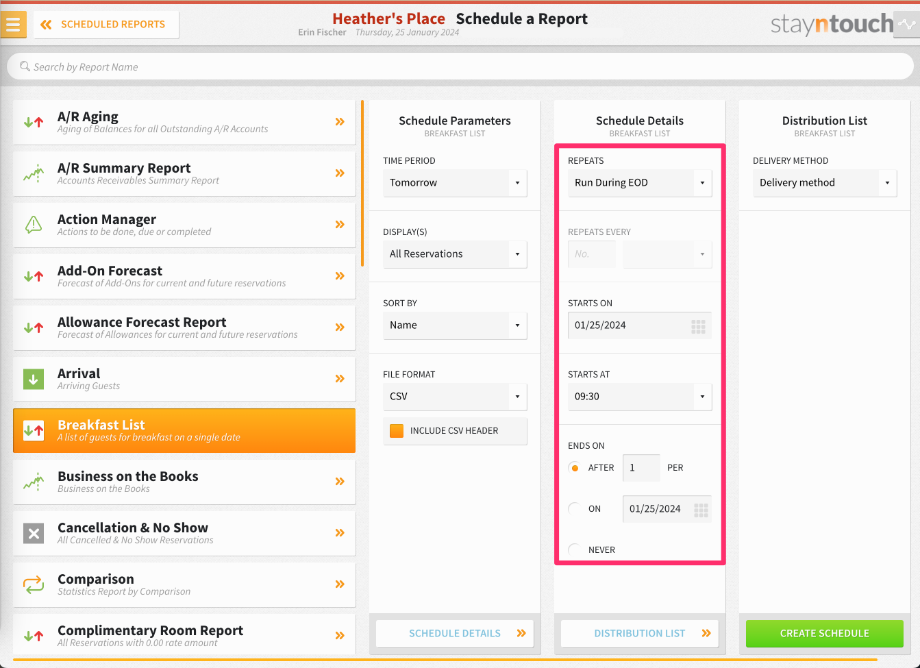Click the Allowance Forecast Report arrows icon
Image resolution: width=920 pixels, height=668 pixels.
(x=33, y=327)
